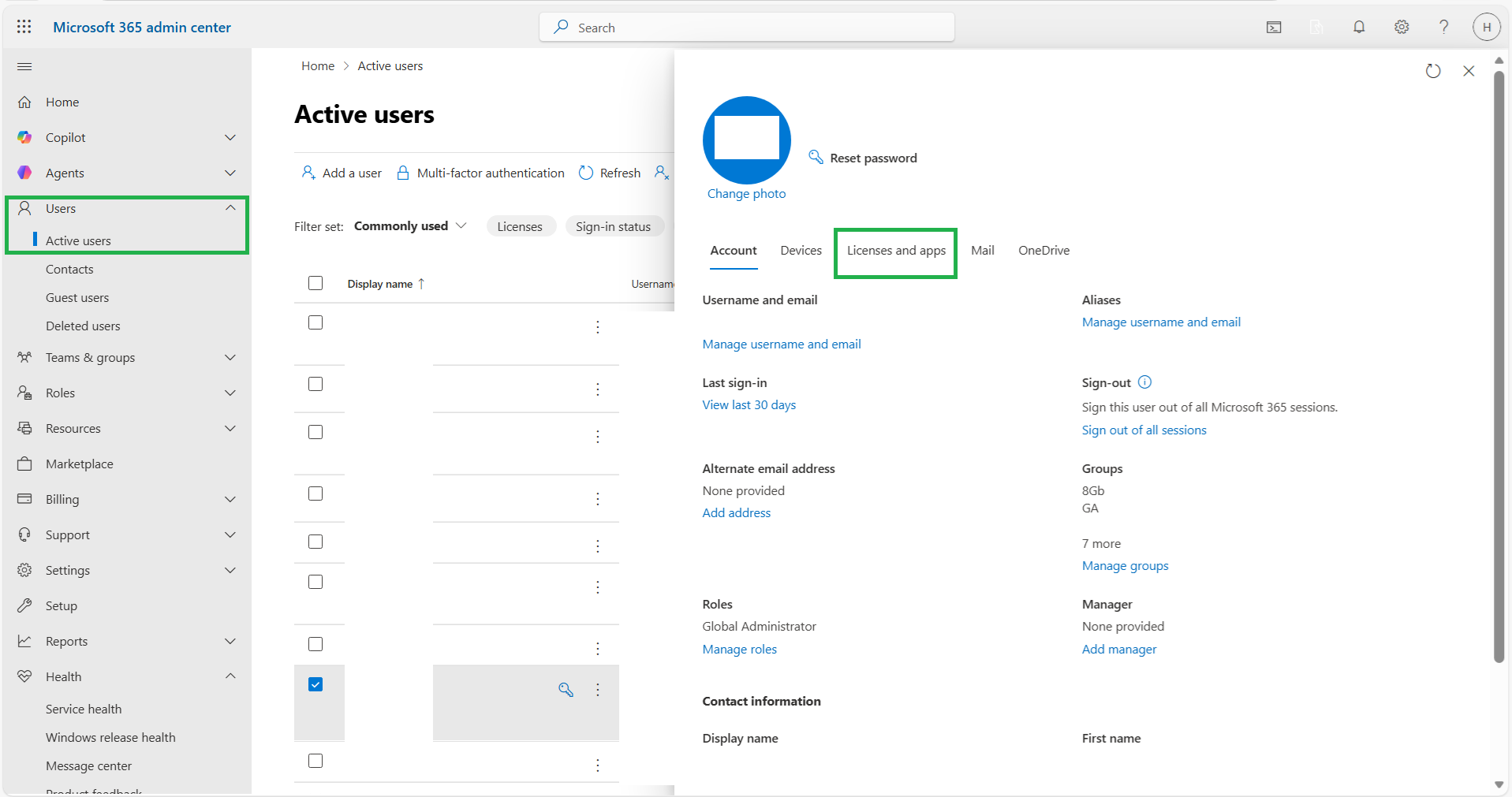This screenshot has width=1512, height=797.
Task: Check the second user row checkbox
Action: 315,384
